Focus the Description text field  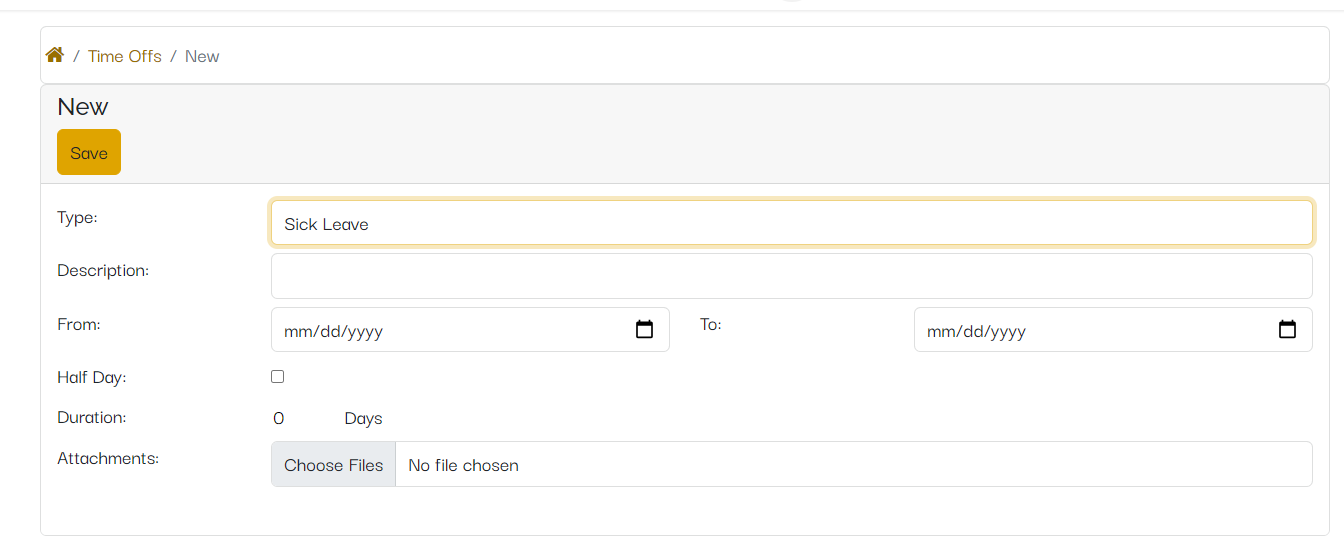[791, 276]
